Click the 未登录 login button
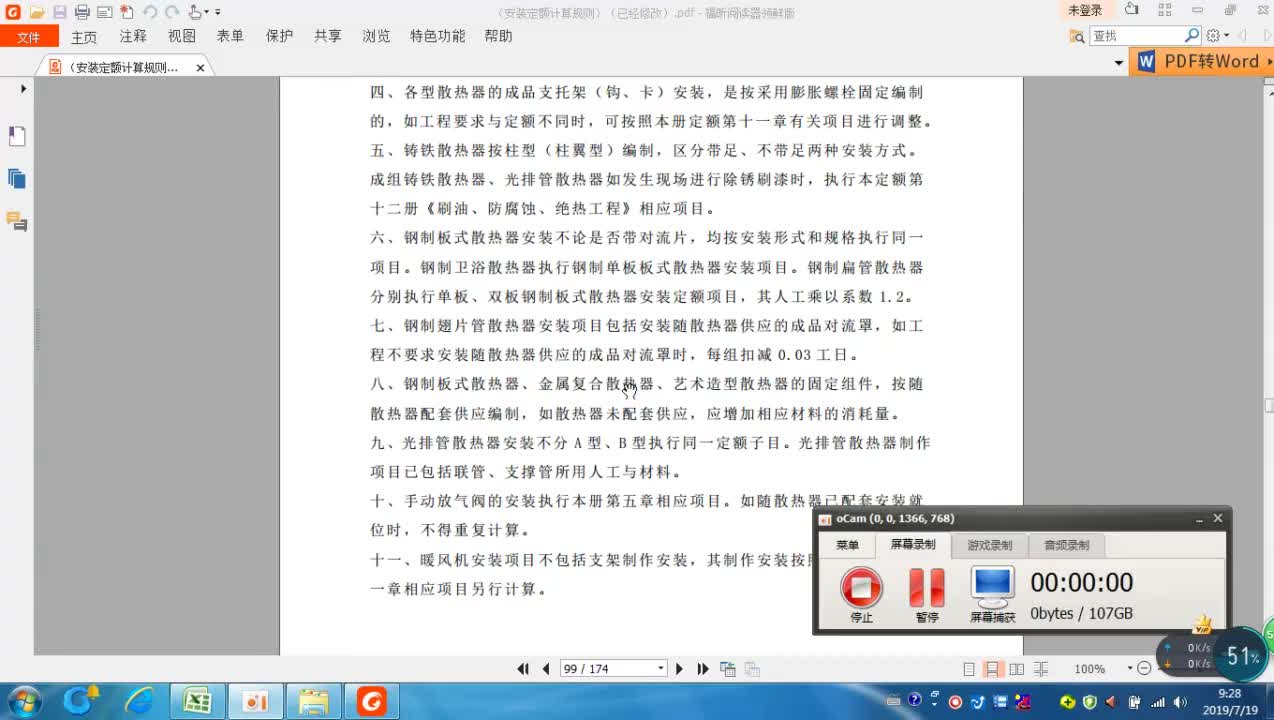Screen dimensions: 1274x720 click(x=1085, y=10)
